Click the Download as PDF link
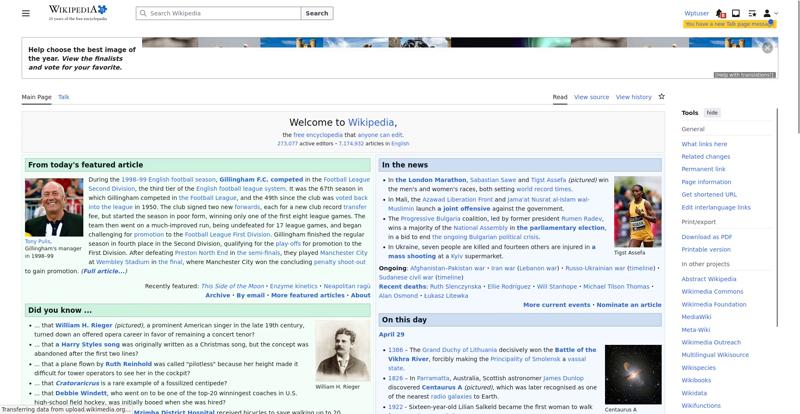 (x=706, y=237)
